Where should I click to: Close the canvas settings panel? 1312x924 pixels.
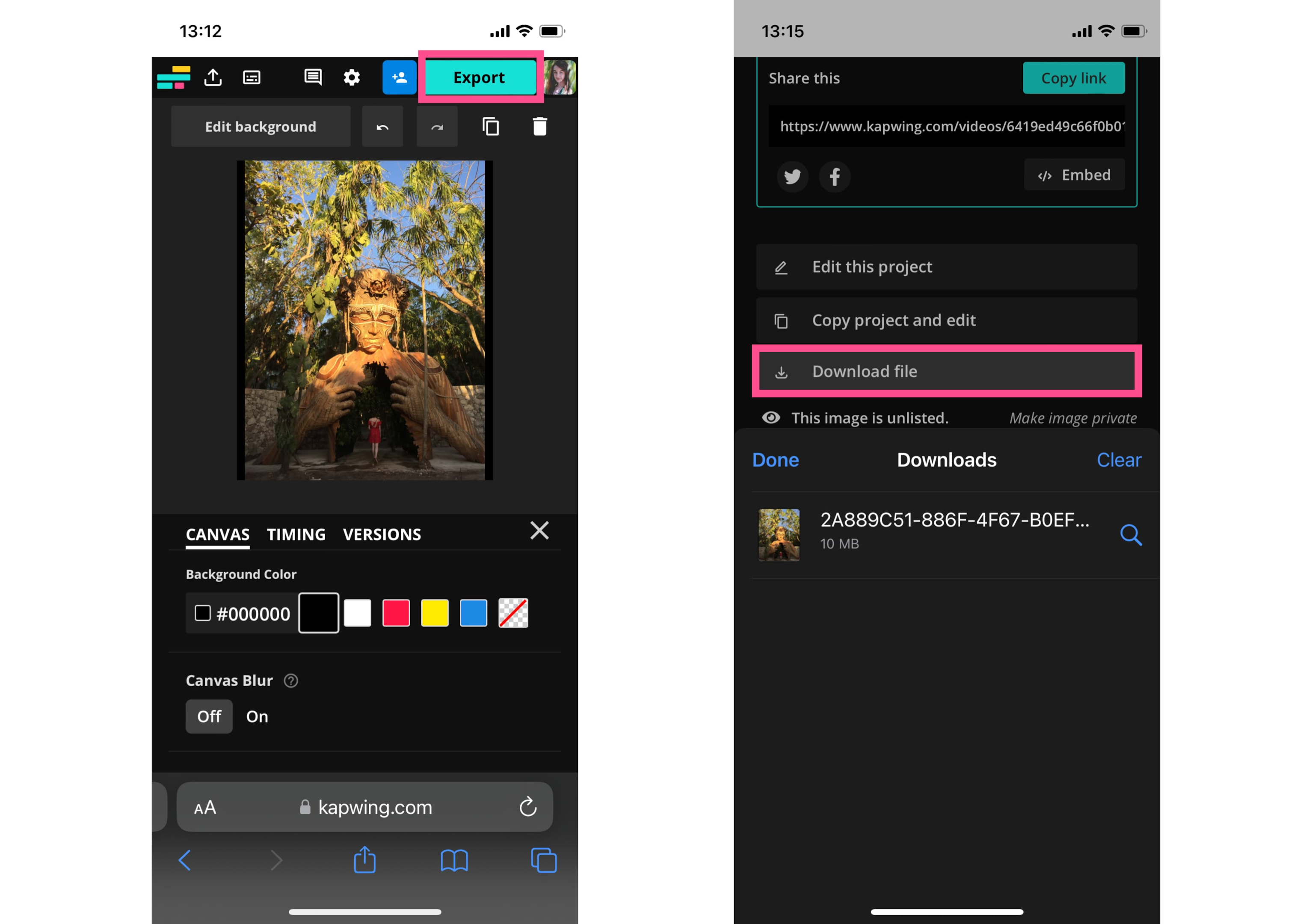tap(539, 530)
